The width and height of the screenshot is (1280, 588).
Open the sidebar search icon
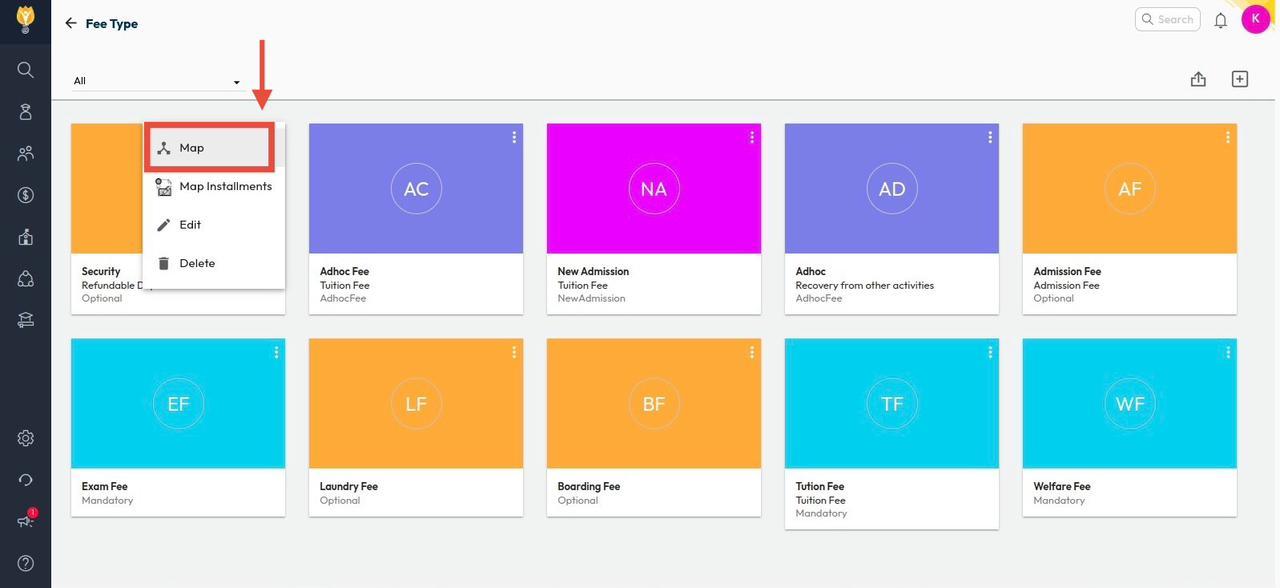pyautogui.click(x=25, y=70)
